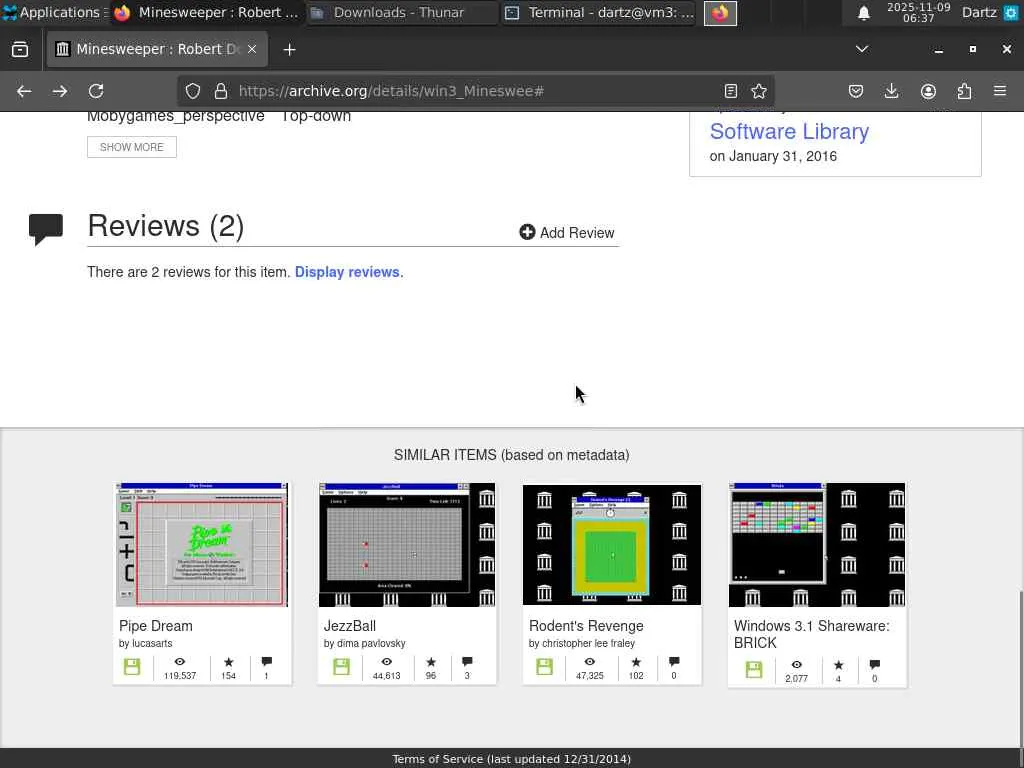Screen dimensions: 1024x768
Task: Open Firefox View tab overview icon
Action: (x=20, y=50)
